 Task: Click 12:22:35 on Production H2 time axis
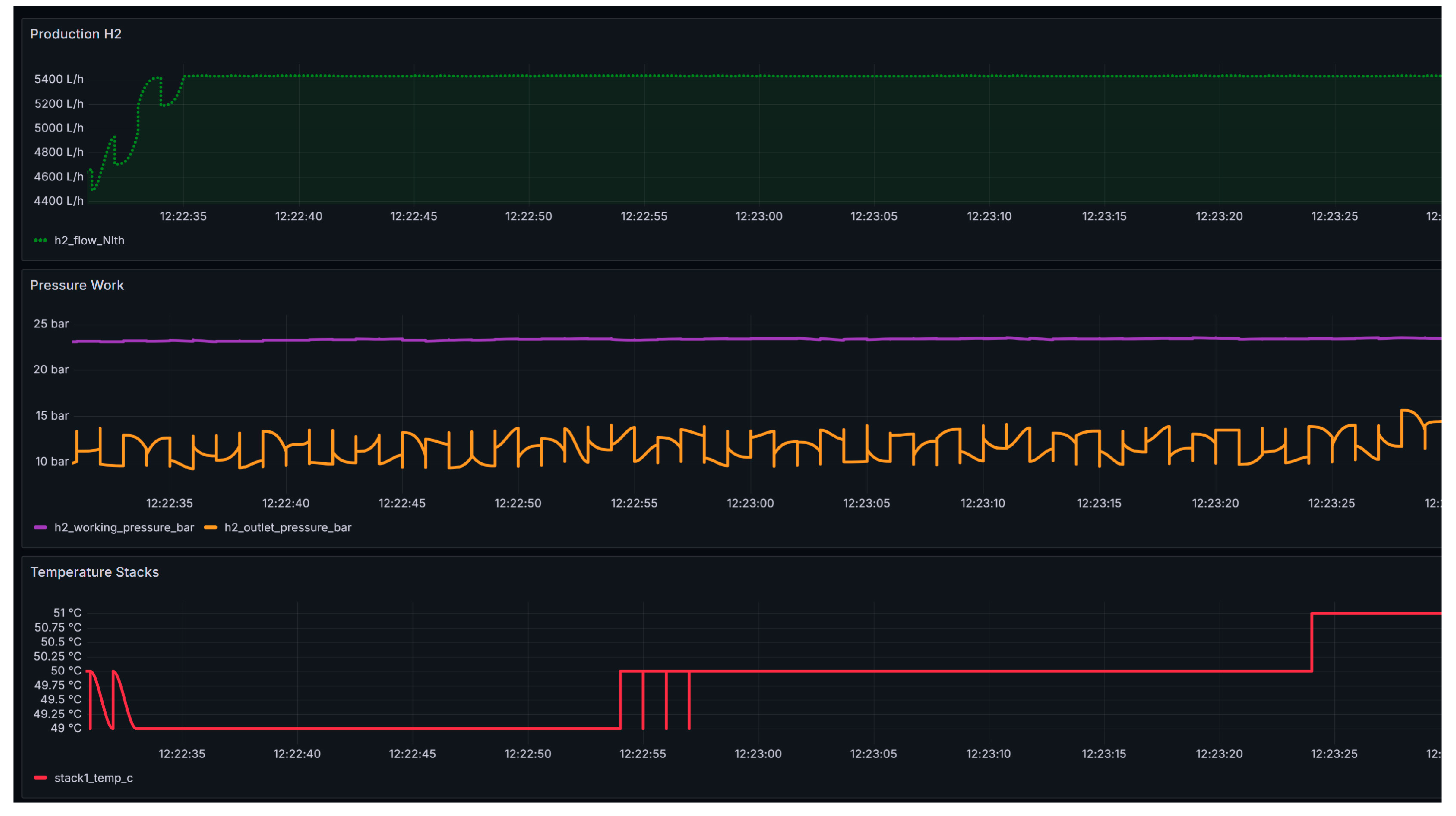183,216
